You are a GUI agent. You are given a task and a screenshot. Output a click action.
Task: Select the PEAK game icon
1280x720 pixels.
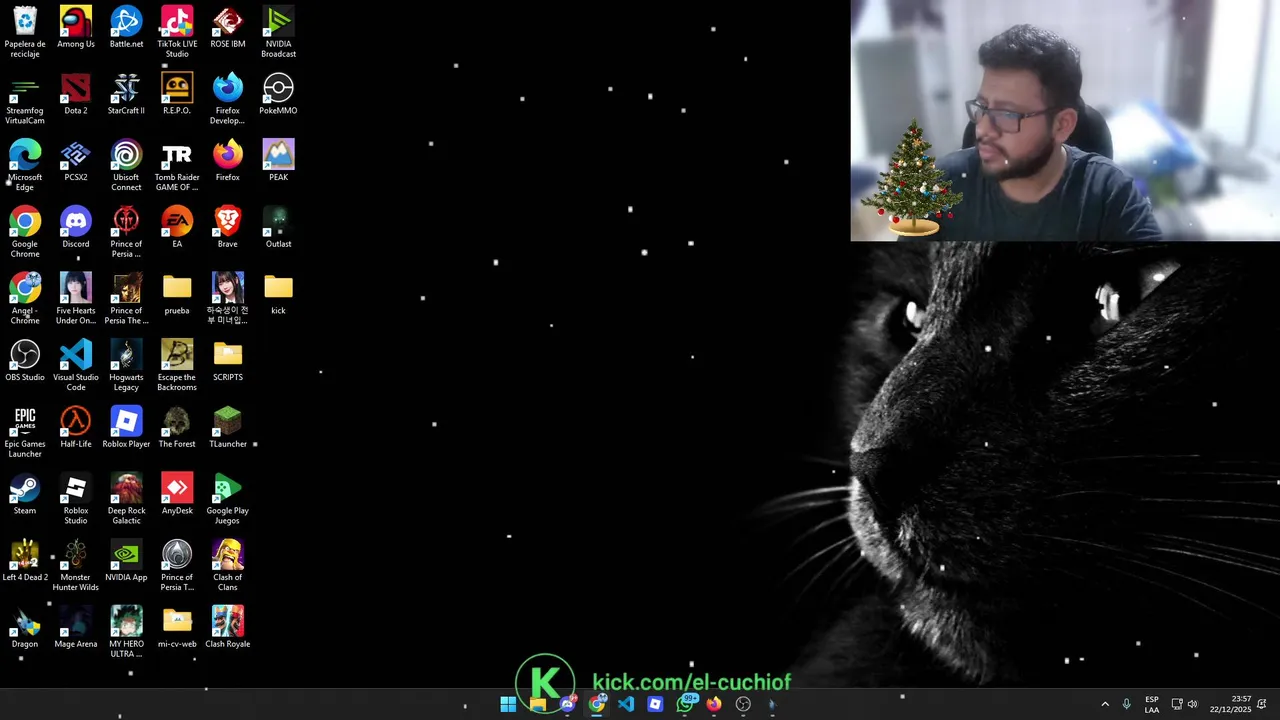[x=278, y=161]
